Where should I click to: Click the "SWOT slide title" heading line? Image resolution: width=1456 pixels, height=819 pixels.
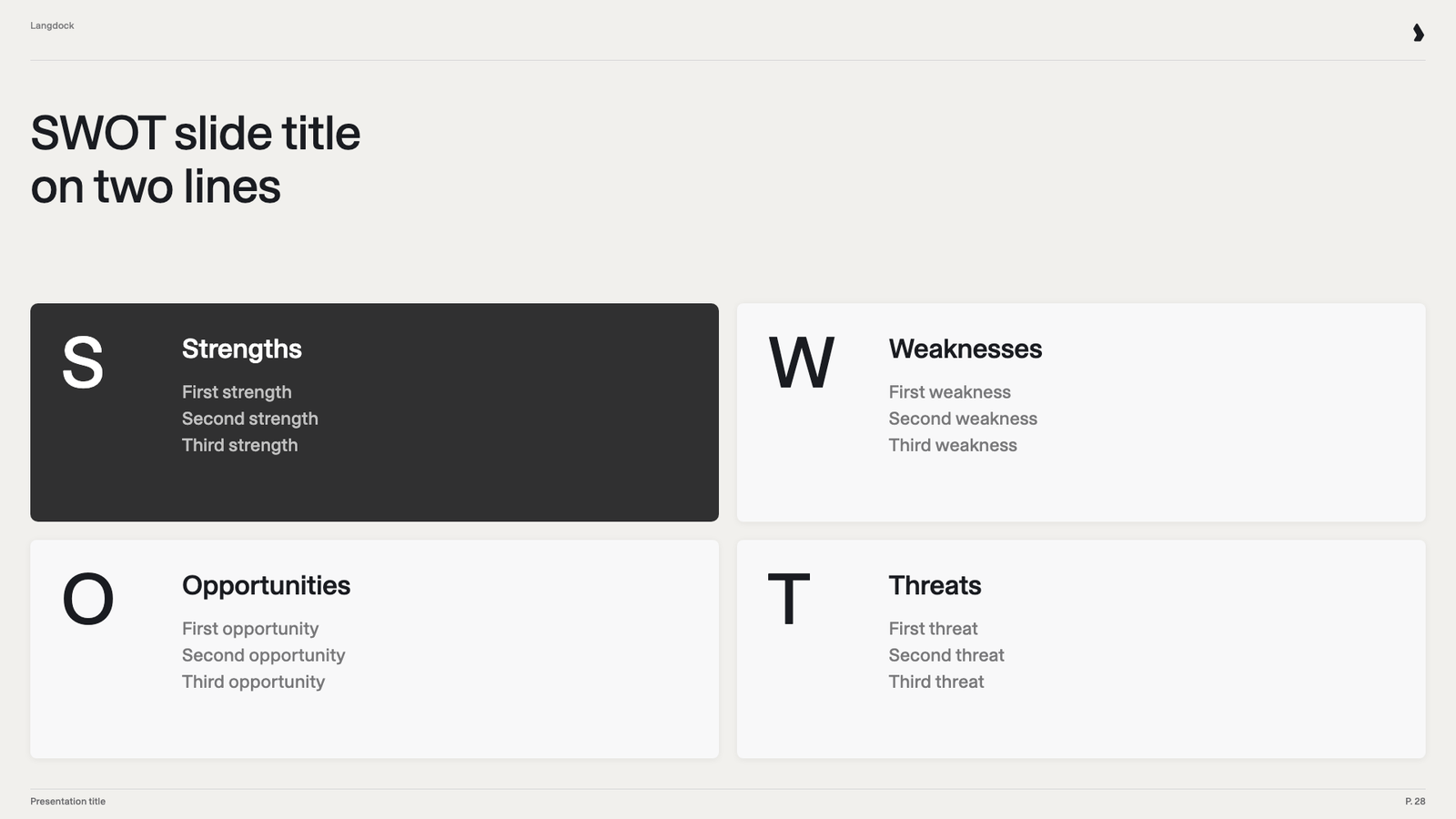[x=196, y=133]
